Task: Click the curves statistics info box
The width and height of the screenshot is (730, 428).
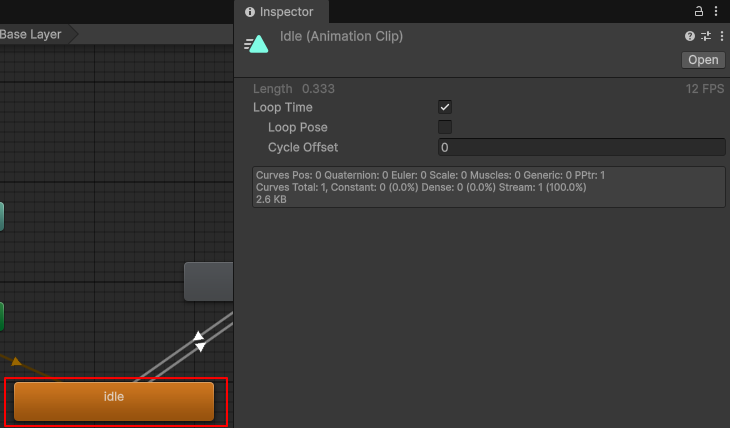Action: point(489,187)
